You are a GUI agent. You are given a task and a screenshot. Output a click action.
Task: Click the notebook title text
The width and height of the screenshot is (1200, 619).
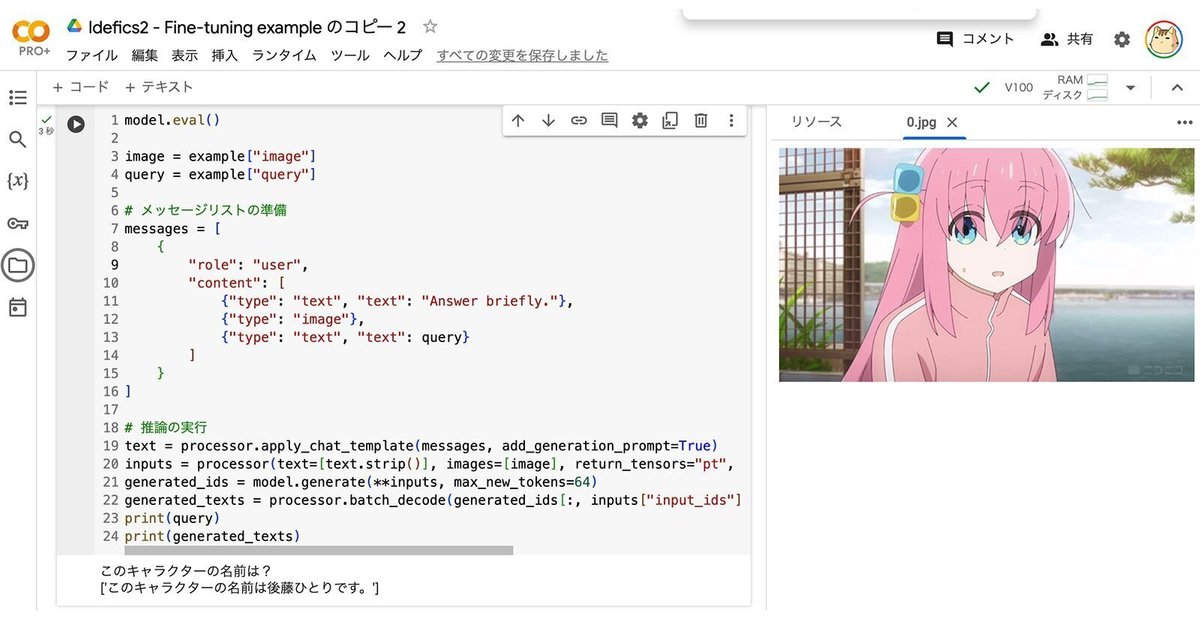[247, 27]
